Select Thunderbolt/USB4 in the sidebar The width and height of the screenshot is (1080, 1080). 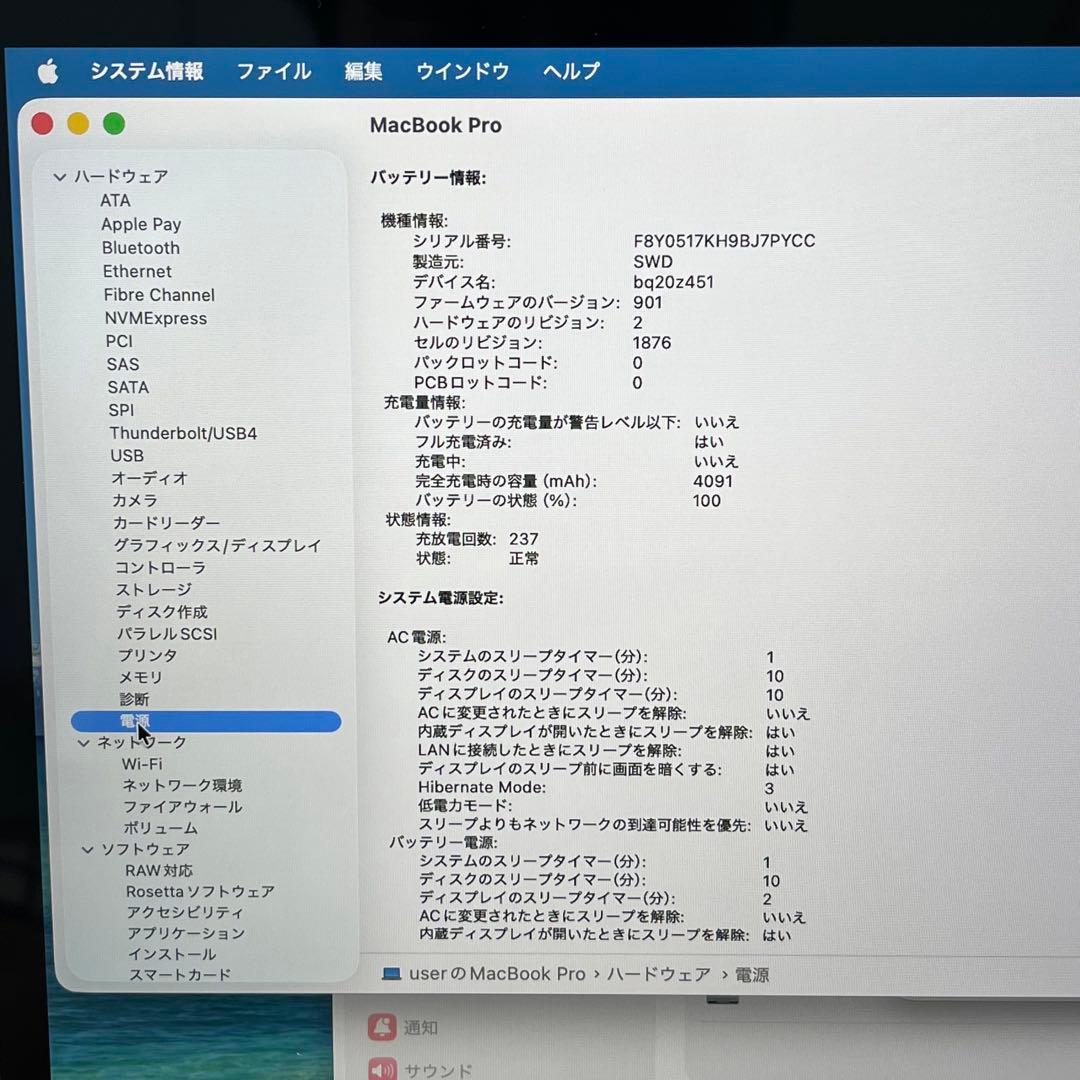182,432
